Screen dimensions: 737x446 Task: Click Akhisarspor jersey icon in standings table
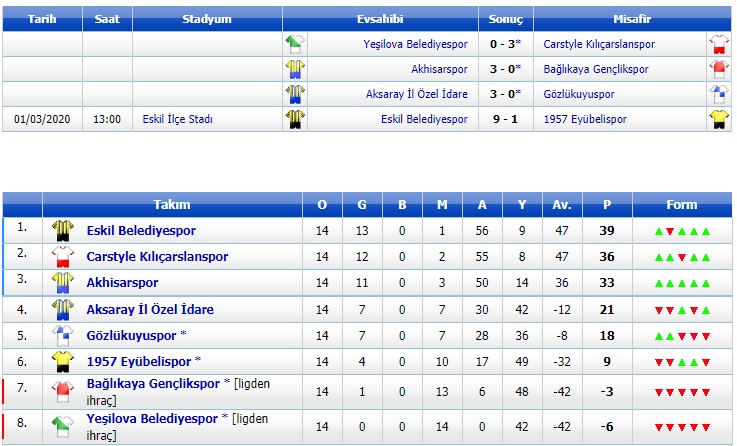click(63, 282)
